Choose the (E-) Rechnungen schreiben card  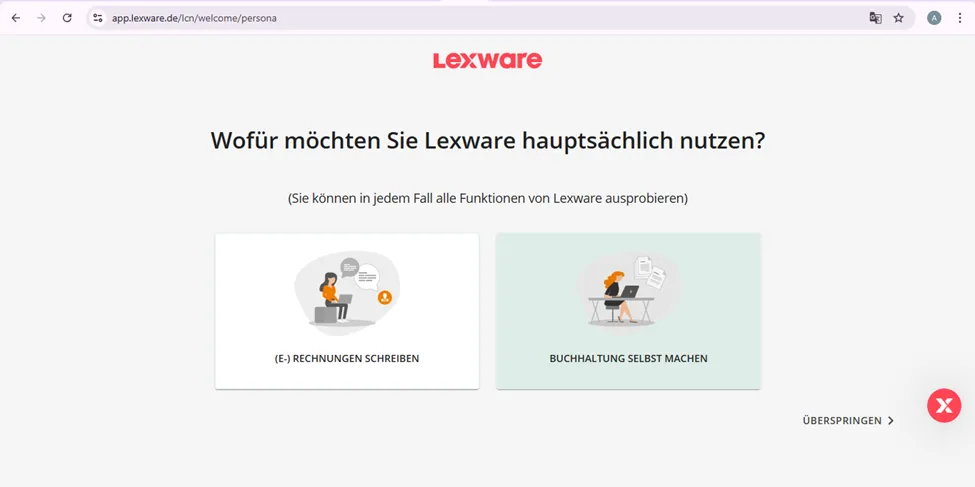347,311
